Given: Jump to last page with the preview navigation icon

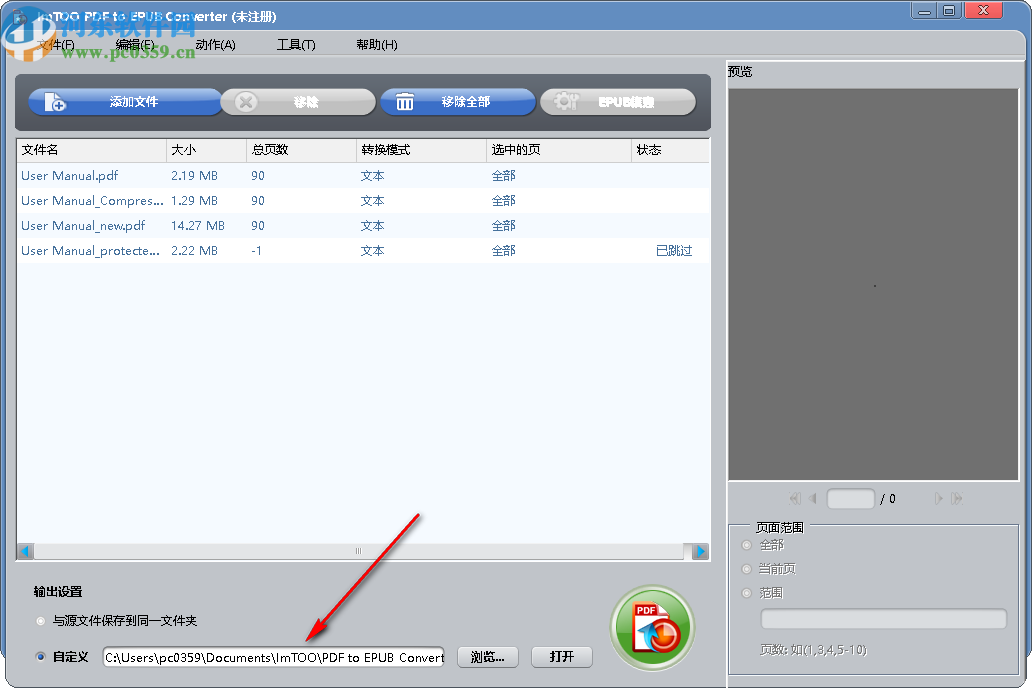Looking at the screenshot, I should pos(956,498).
